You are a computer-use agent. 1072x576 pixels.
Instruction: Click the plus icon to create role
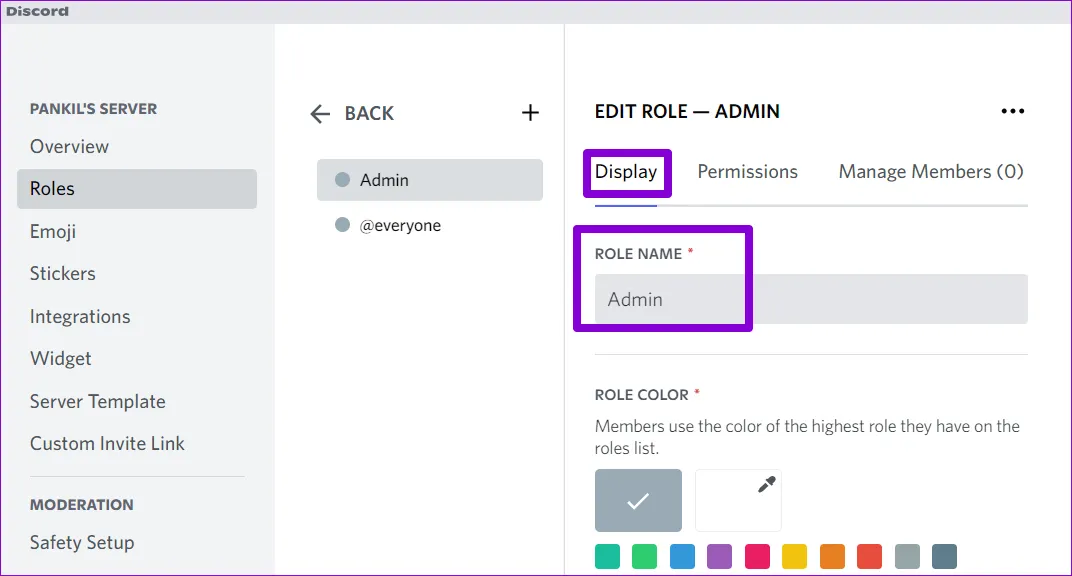click(x=530, y=113)
